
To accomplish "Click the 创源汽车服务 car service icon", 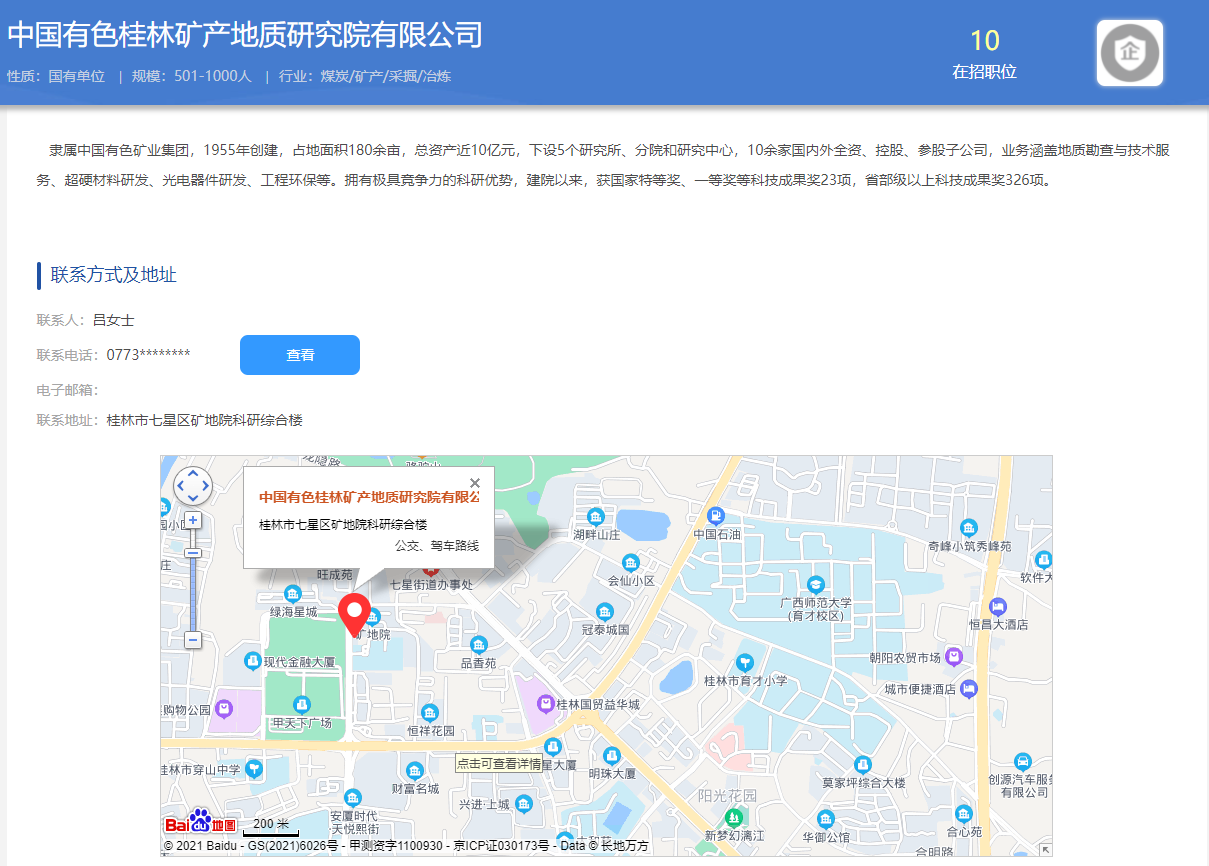I will click(x=1022, y=762).
